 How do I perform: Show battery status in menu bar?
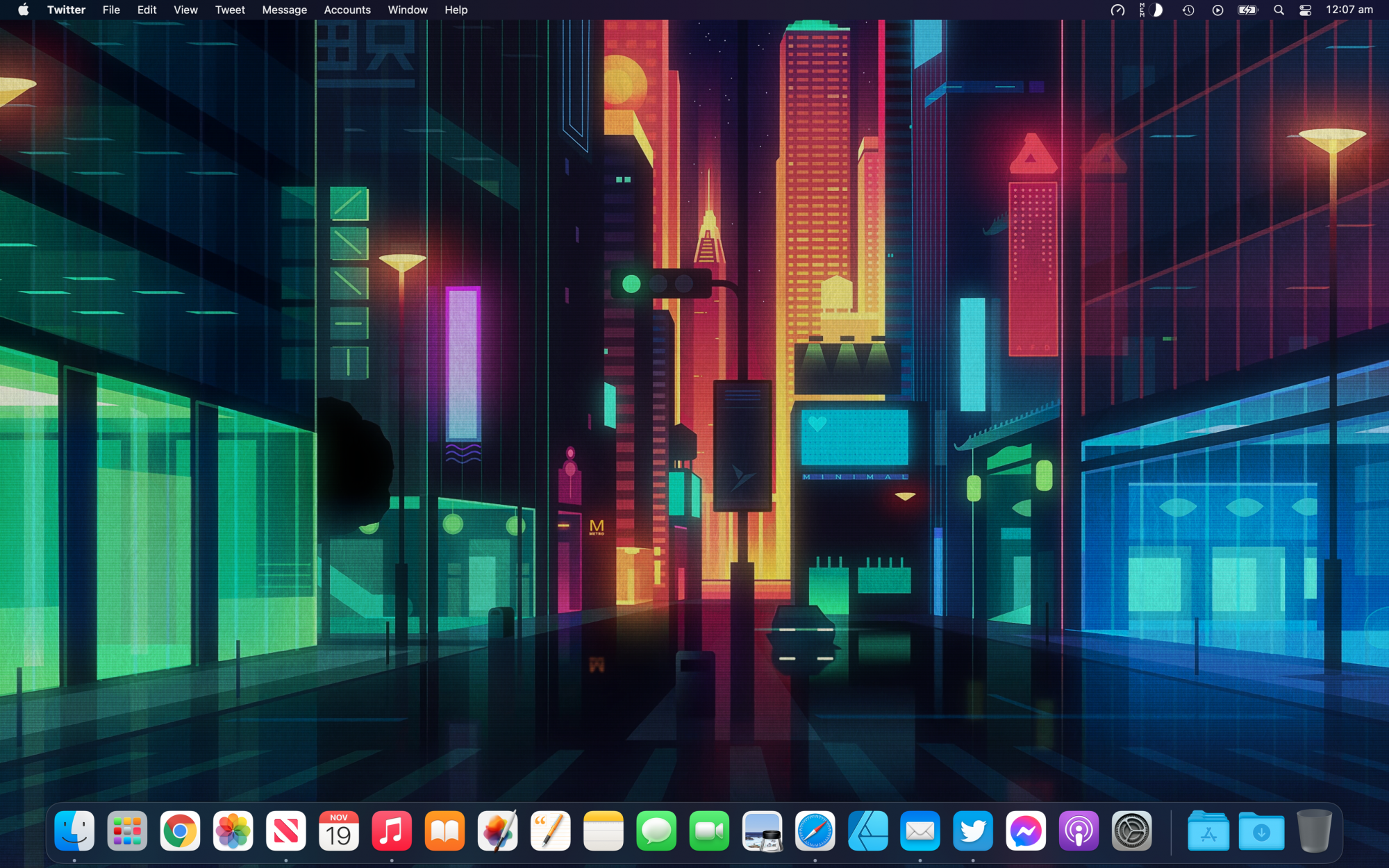[1248, 10]
